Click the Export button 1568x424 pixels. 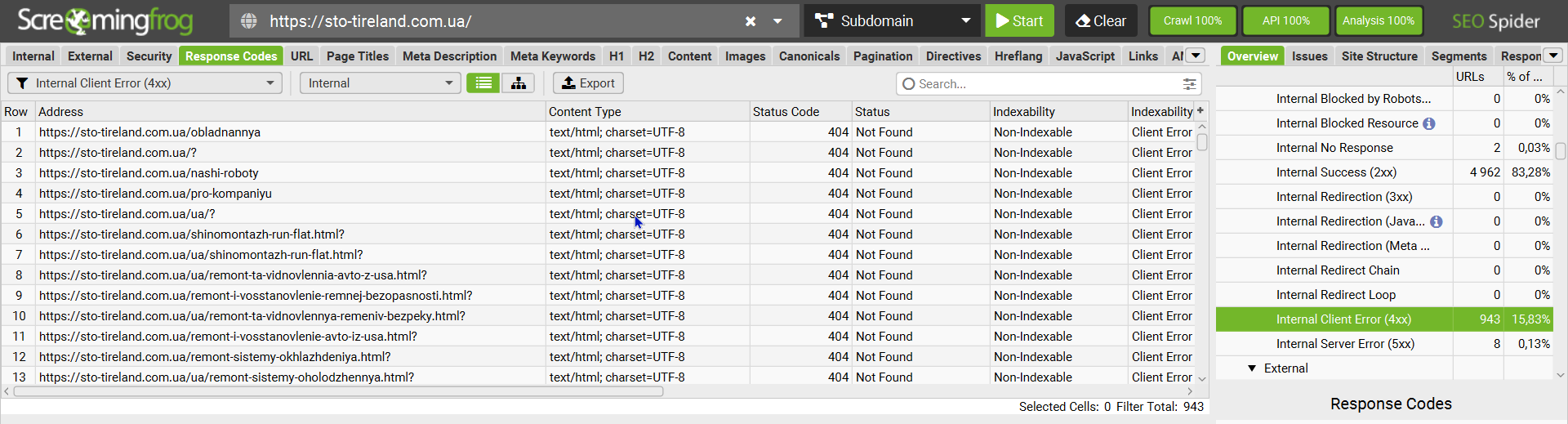coord(588,83)
